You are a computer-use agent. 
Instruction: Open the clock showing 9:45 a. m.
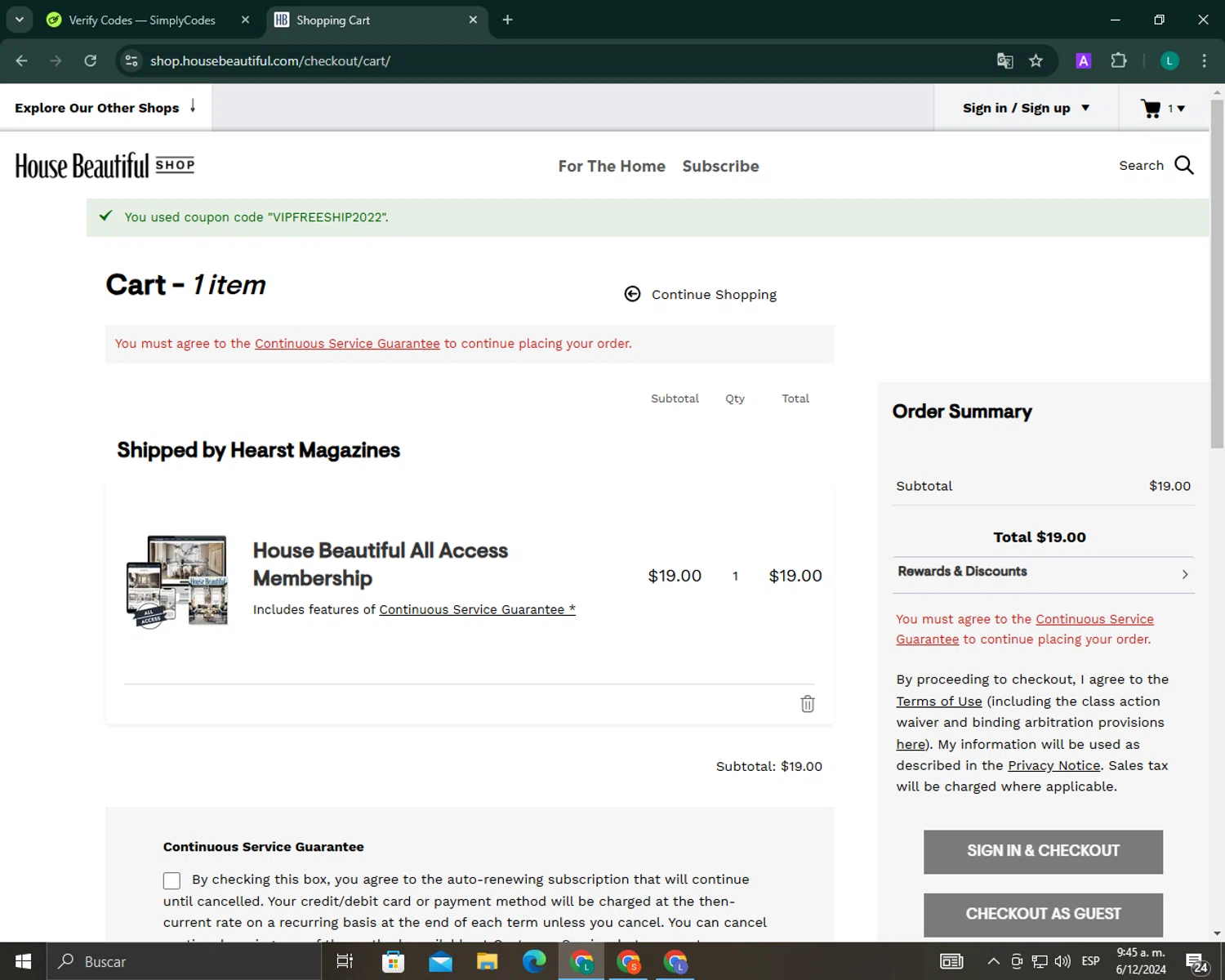[1141, 961]
